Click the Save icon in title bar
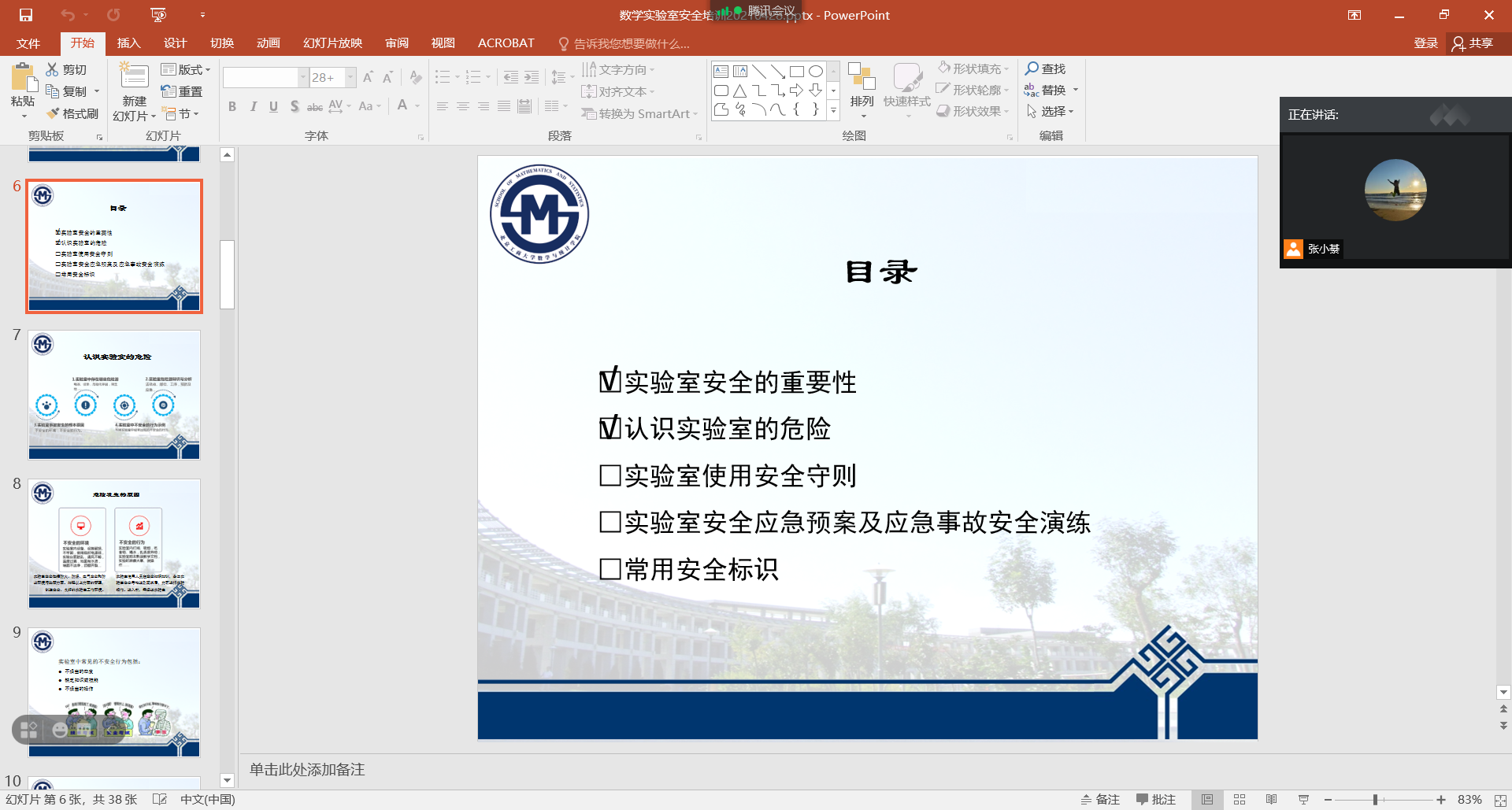 [26, 15]
